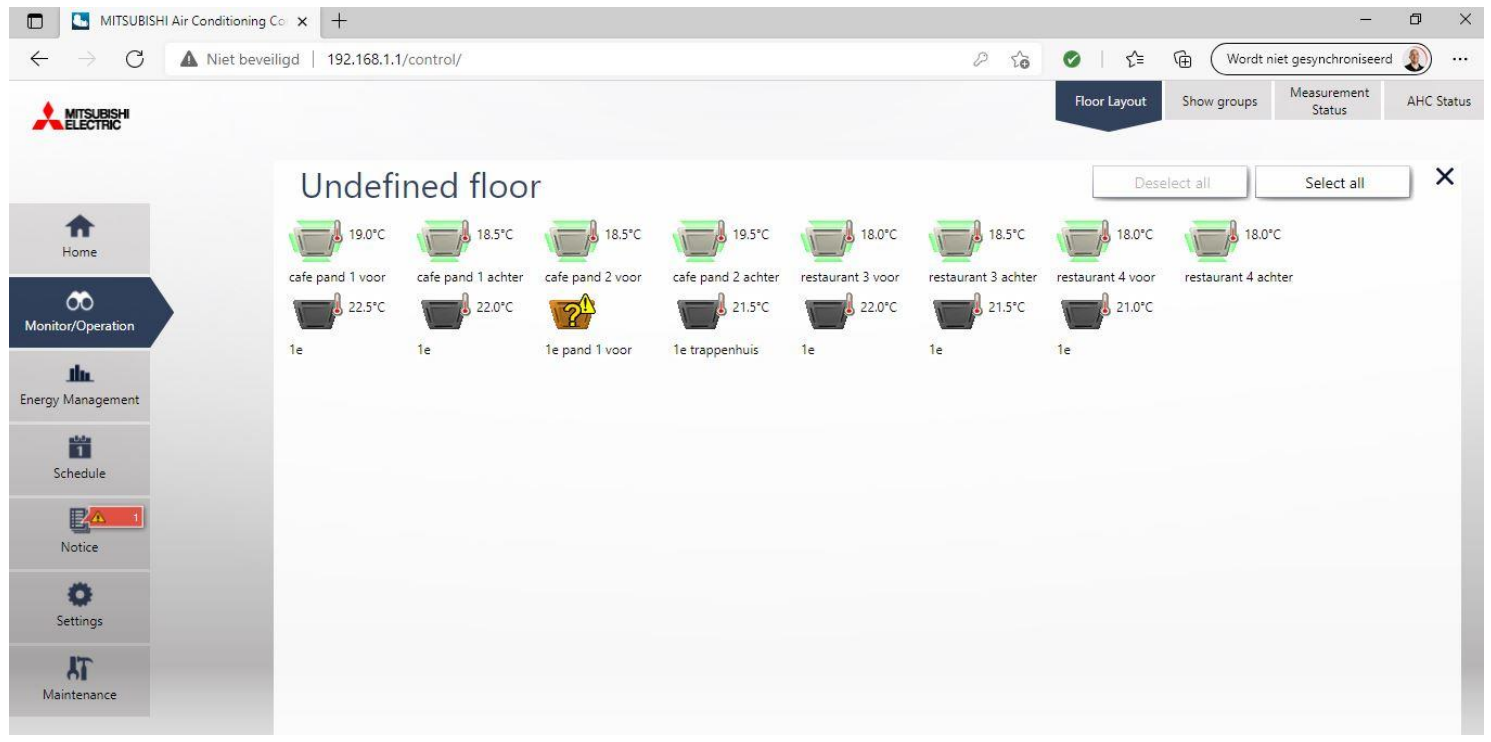Open the Home section
The image size is (1491, 742).
pos(78,239)
